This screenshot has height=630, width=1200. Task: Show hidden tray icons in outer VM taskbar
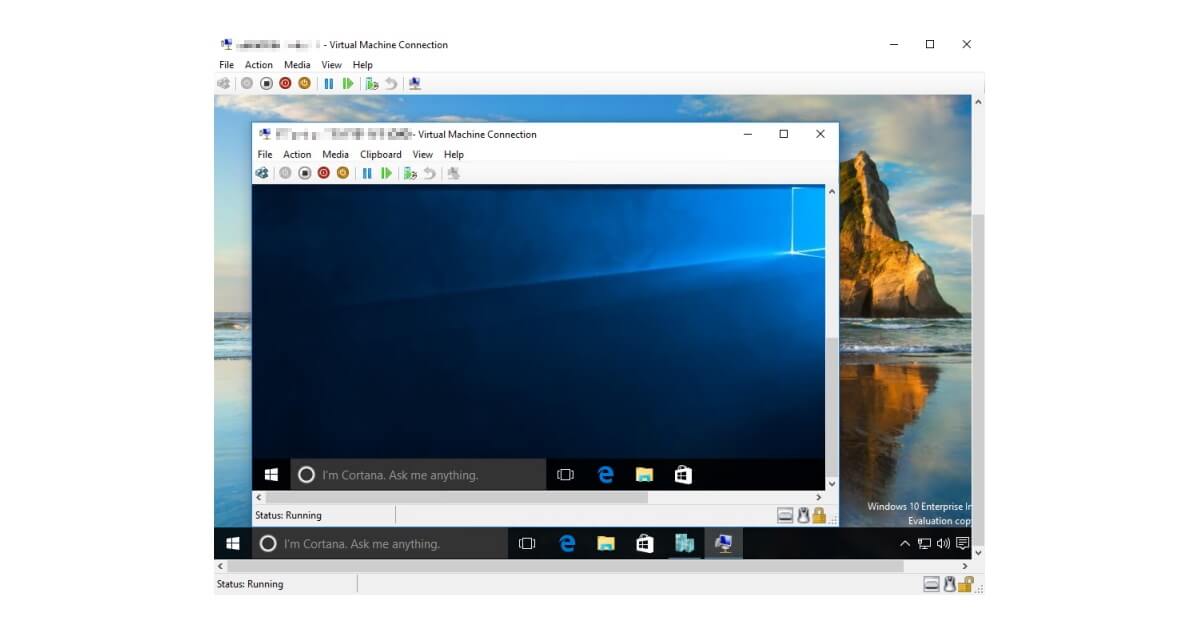tap(905, 544)
